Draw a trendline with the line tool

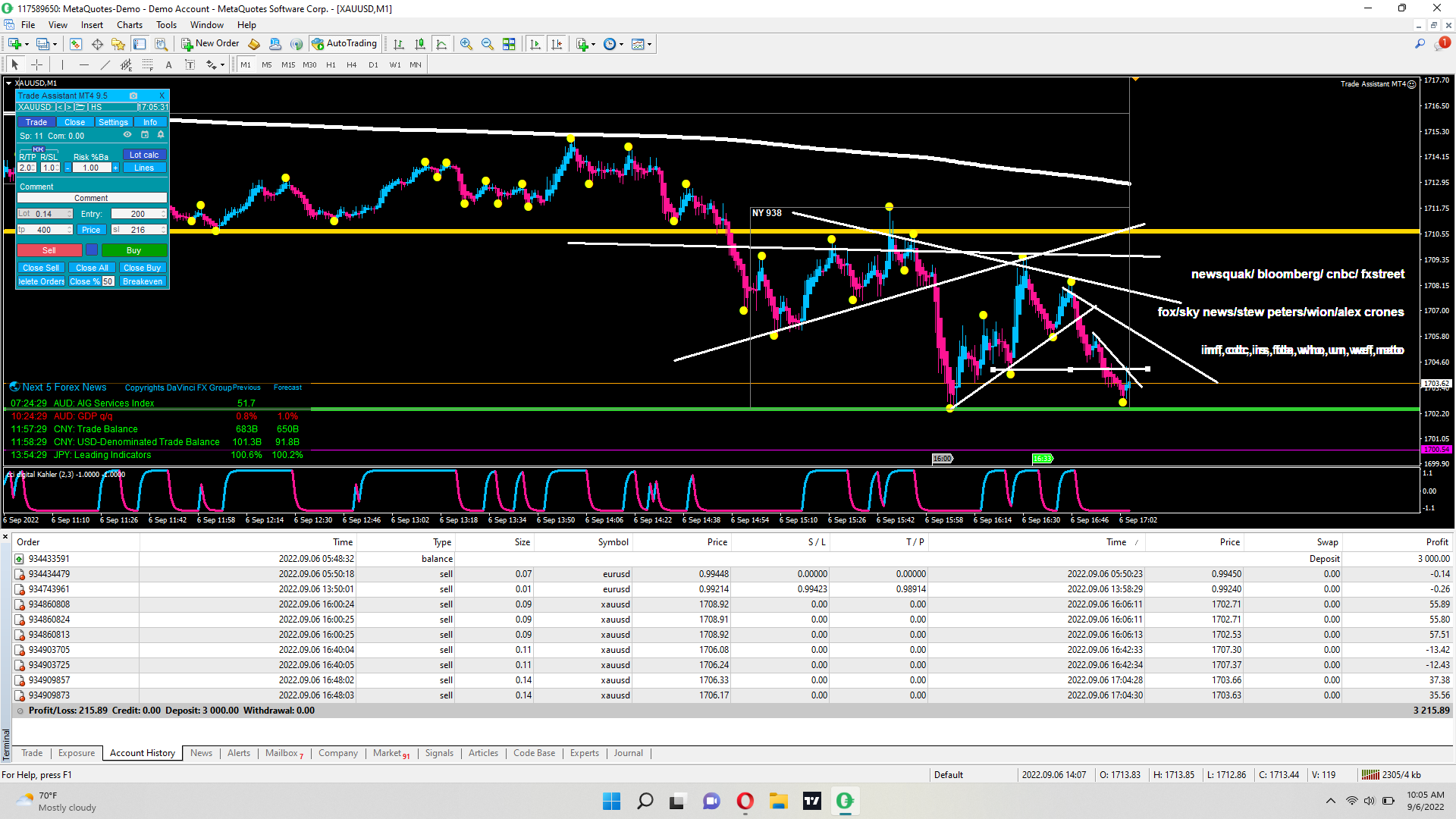click(x=105, y=65)
